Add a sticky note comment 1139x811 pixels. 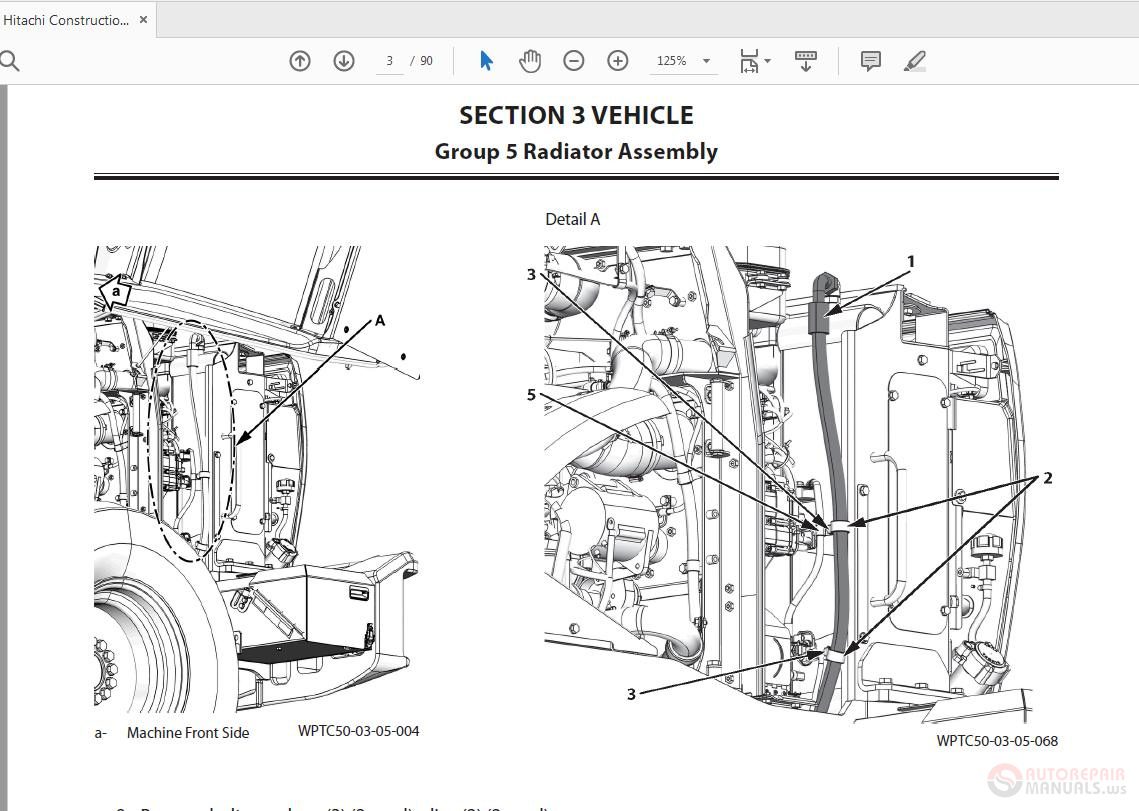(869, 61)
